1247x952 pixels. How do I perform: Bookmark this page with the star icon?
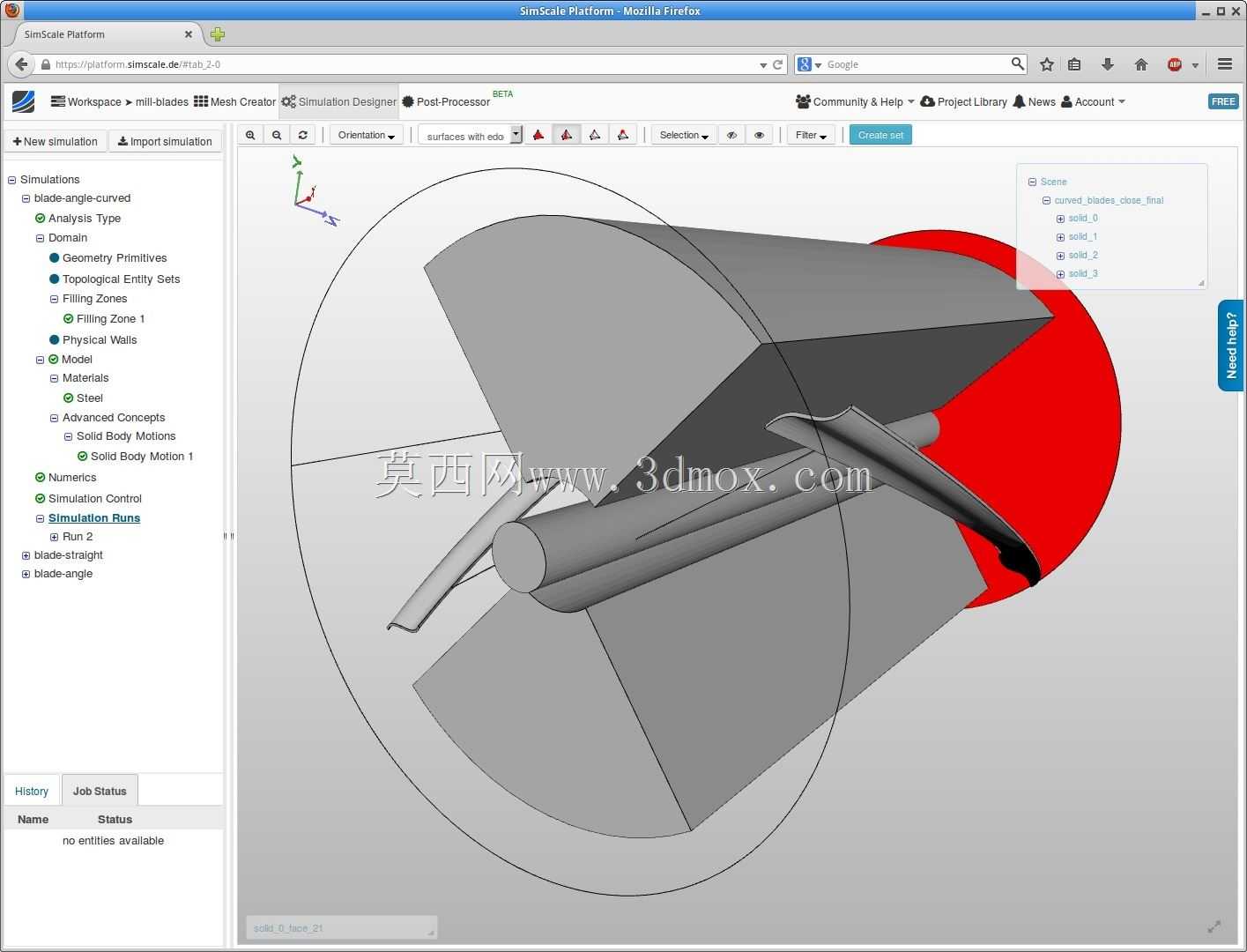(x=1047, y=64)
